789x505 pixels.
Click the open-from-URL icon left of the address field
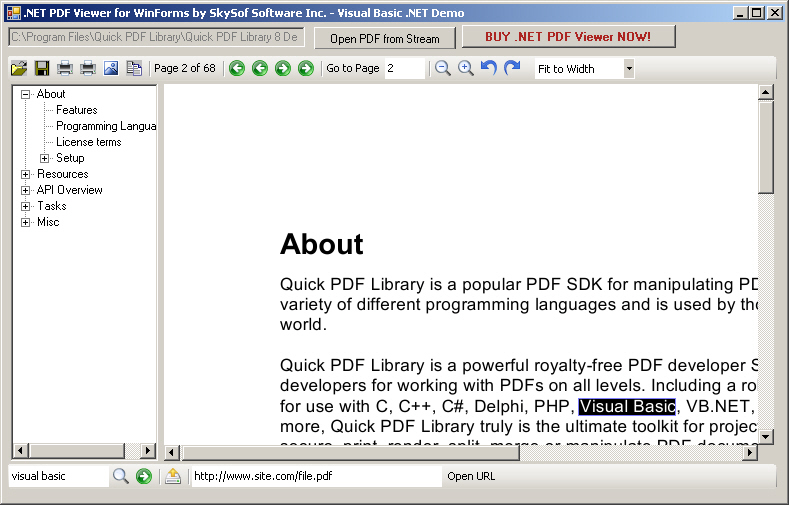tap(173, 476)
